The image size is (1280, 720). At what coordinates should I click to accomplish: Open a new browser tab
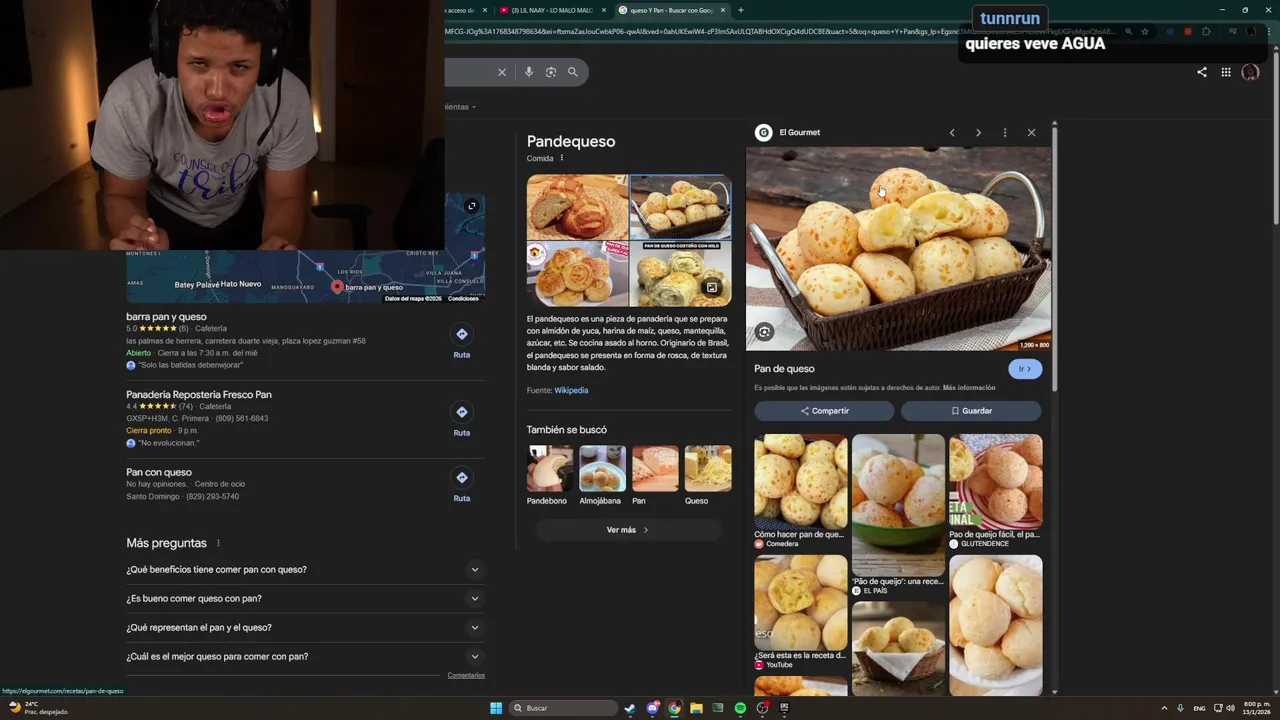tap(740, 10)
